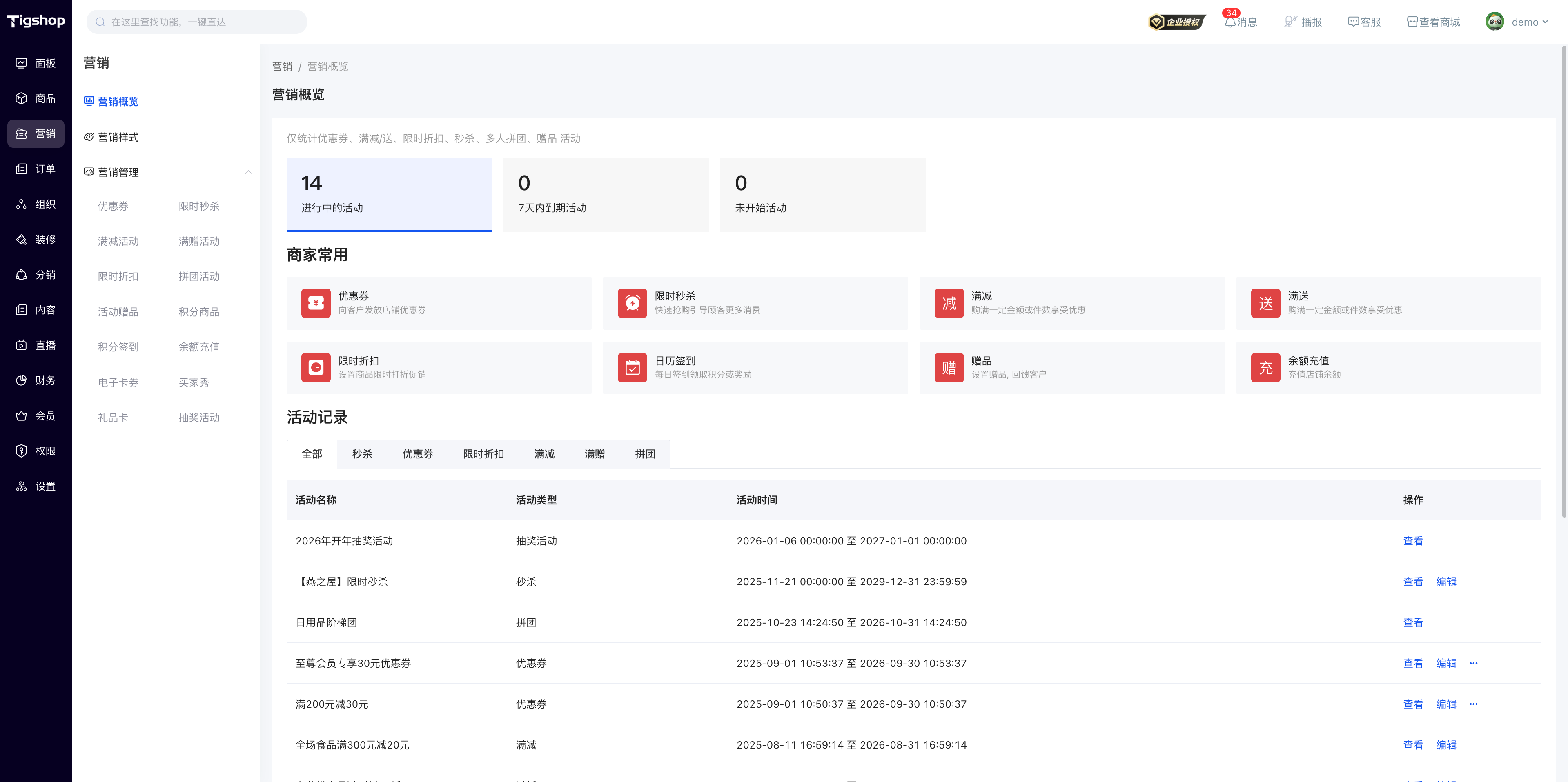The height and width of the screenshot is (782, 1568).
Task: Open the 余额充值 card icon
Action: click(x=1265, y=368)
